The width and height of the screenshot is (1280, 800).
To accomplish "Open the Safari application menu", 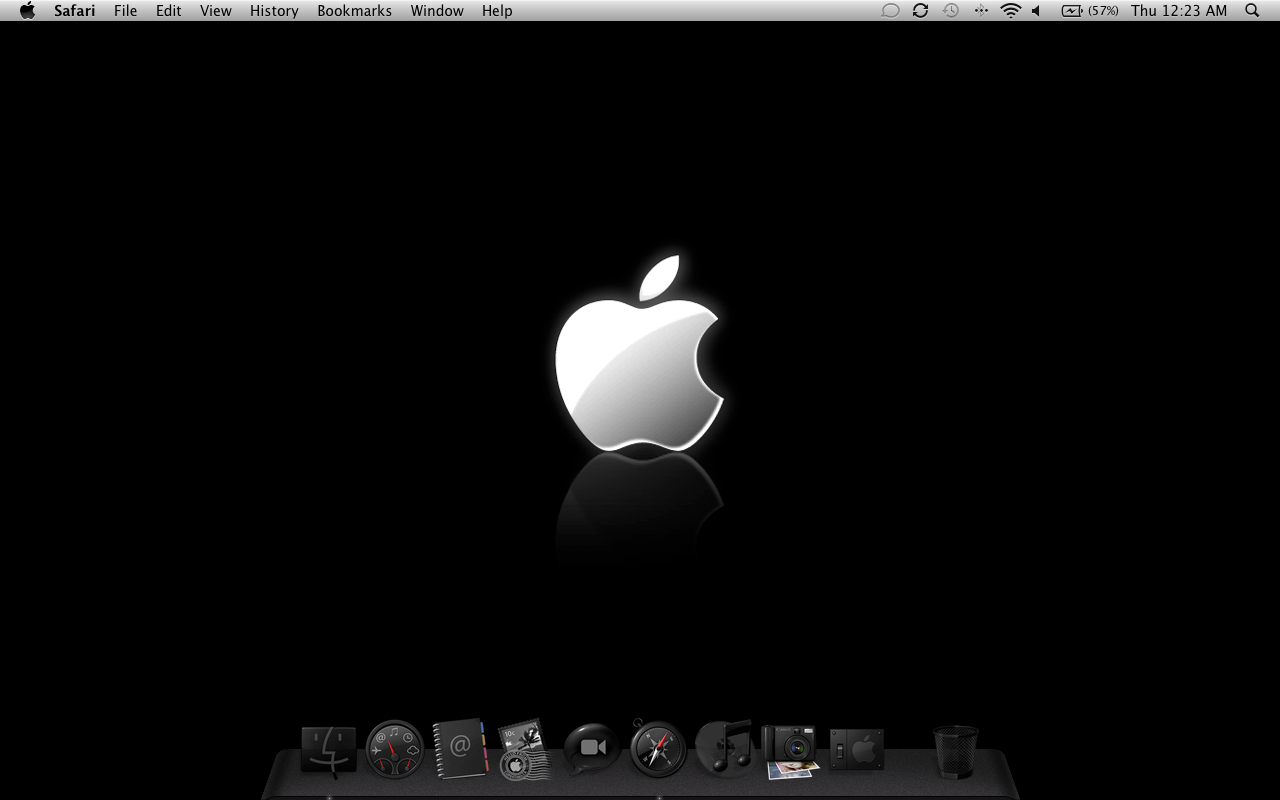I will pos(75,11).
